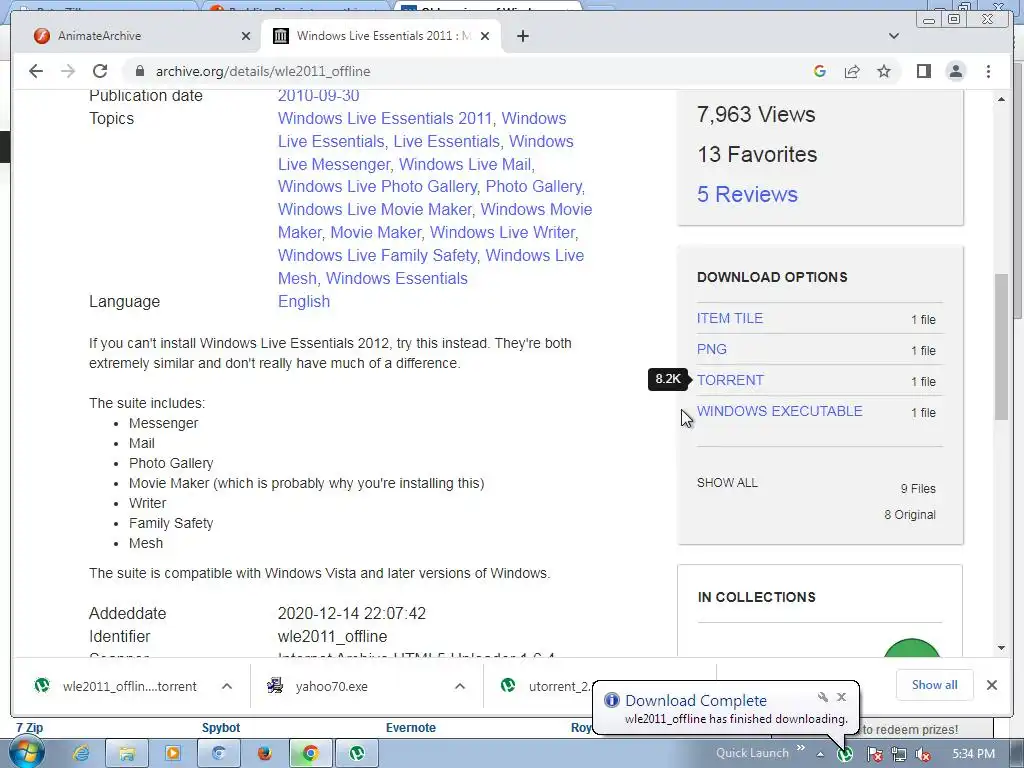Download the ITEM TILE file
The height and width of the screenshot is (768, 1024).
(x=729, y=318)
